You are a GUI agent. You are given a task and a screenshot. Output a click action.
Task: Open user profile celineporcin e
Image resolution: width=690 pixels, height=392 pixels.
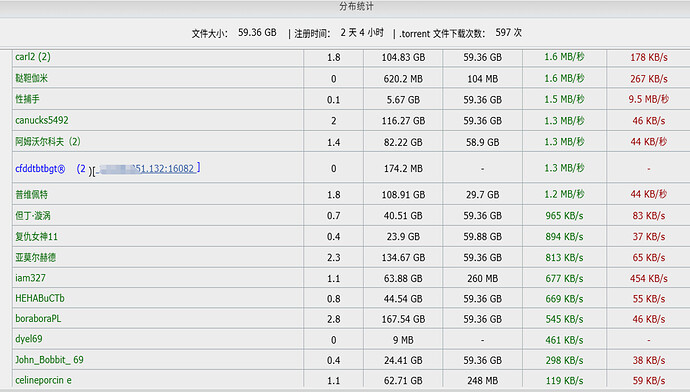pyautogui.click(x=44, y=380)
